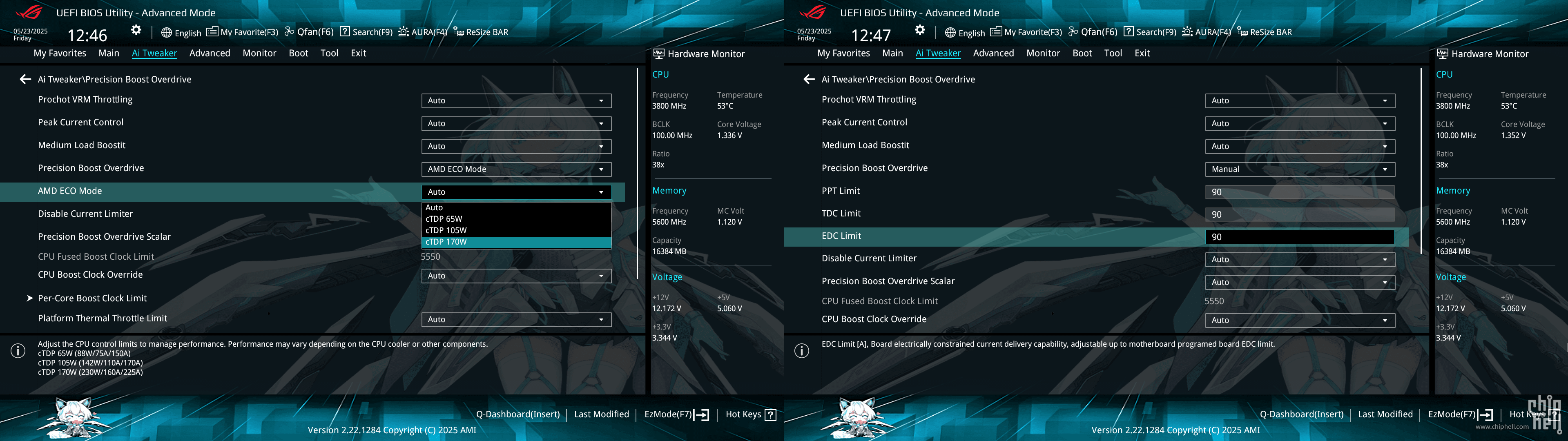Open Precision Boost Overdrive dropdown showing Manual
1568x441 pixels.
(x=1300, y=169)
